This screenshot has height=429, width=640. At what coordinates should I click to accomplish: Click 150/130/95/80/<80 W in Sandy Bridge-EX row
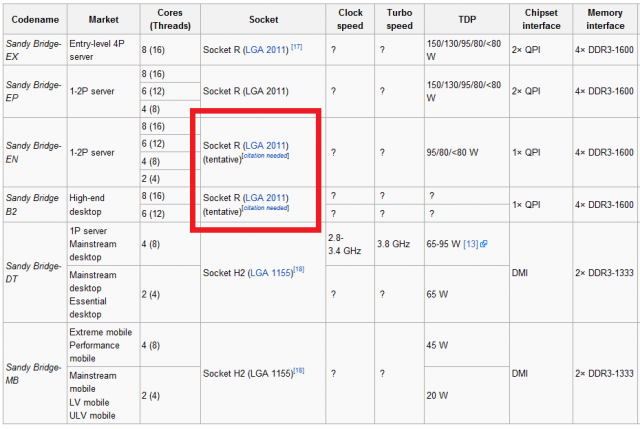[x=467, y=50]
